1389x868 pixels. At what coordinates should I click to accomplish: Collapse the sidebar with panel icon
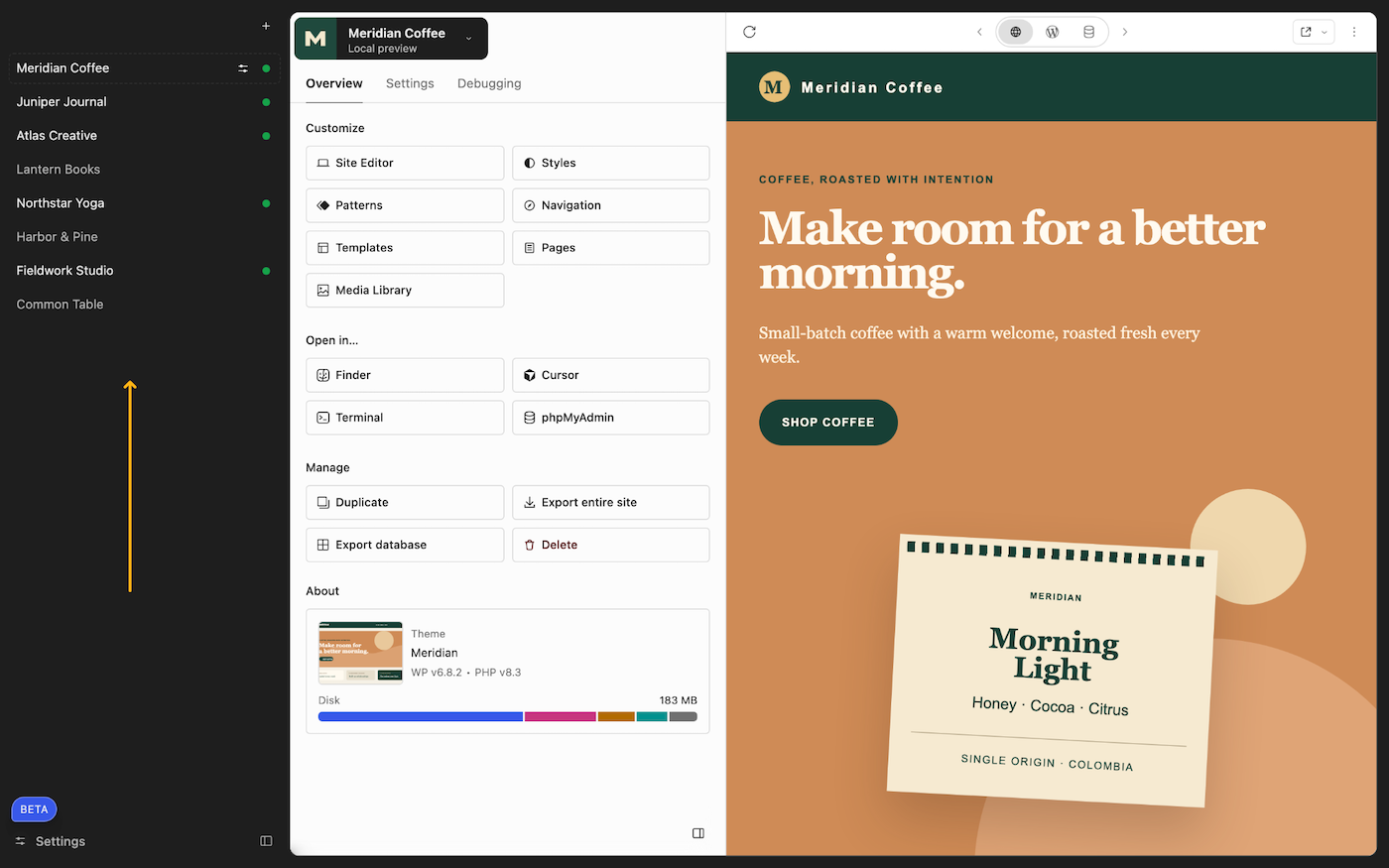[x=266, y=841]
